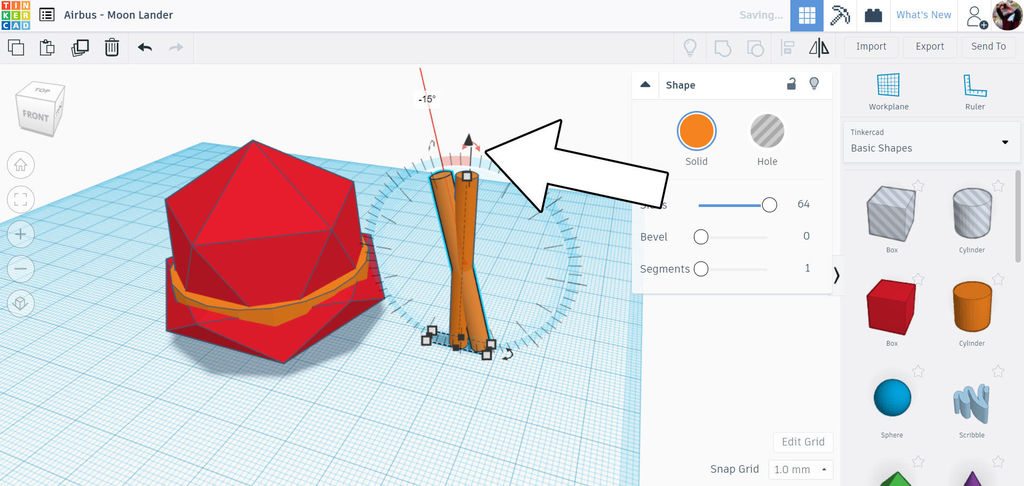1024x486 pixels.
Task: Click the Home view button
Action: (20, 165)
